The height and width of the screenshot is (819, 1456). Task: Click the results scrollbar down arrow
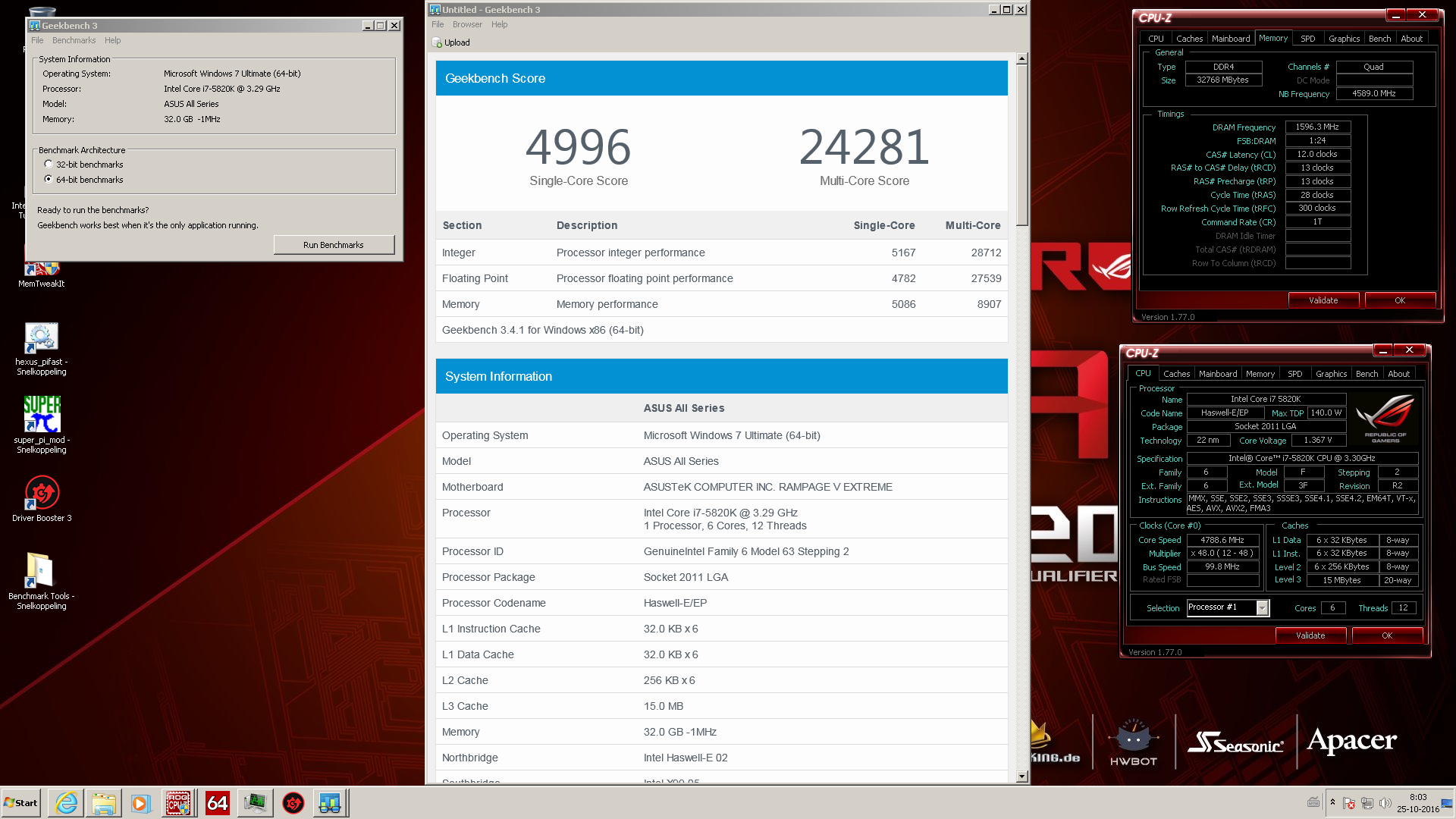1021,777
